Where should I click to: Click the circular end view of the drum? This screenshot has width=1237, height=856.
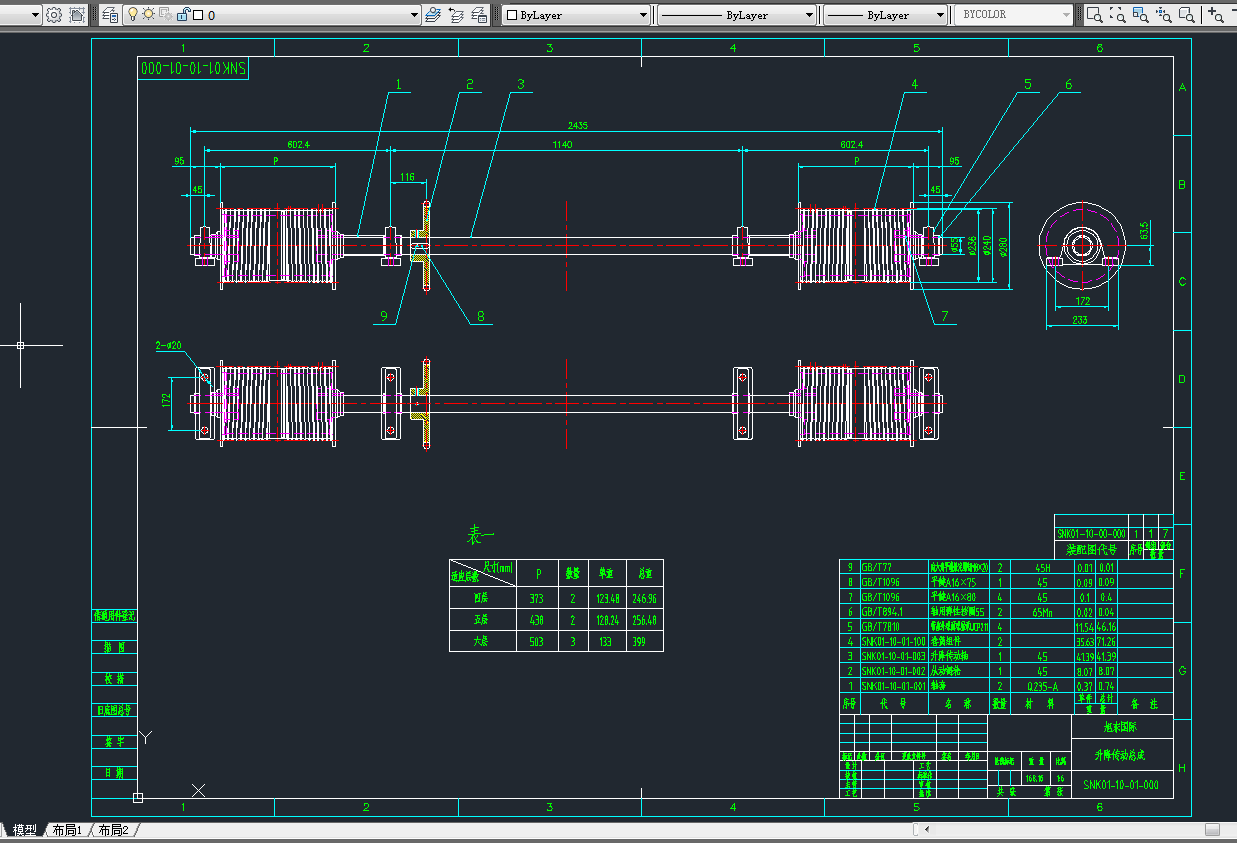1083,245
